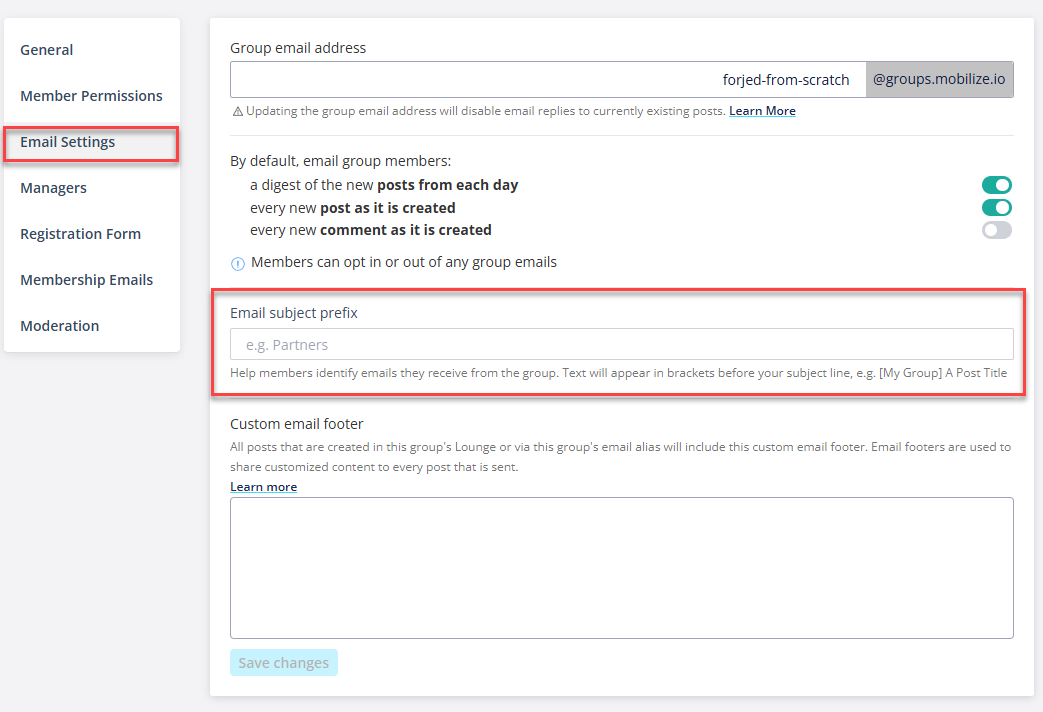Screen dimensions: 1043x712
Task: Turn off every new post email toggle
Action: click(996, 208)
